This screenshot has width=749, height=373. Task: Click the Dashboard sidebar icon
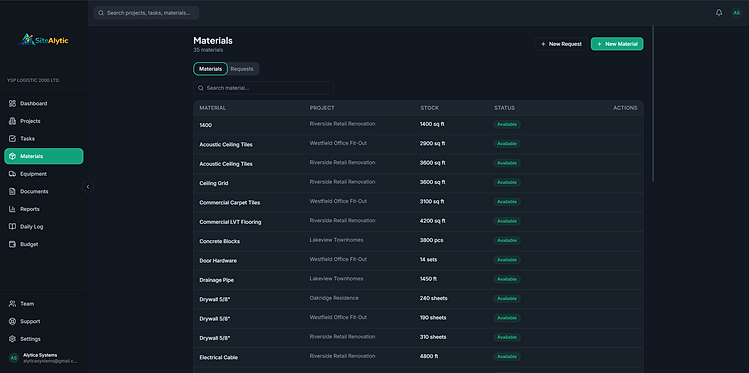click(12, 104)
